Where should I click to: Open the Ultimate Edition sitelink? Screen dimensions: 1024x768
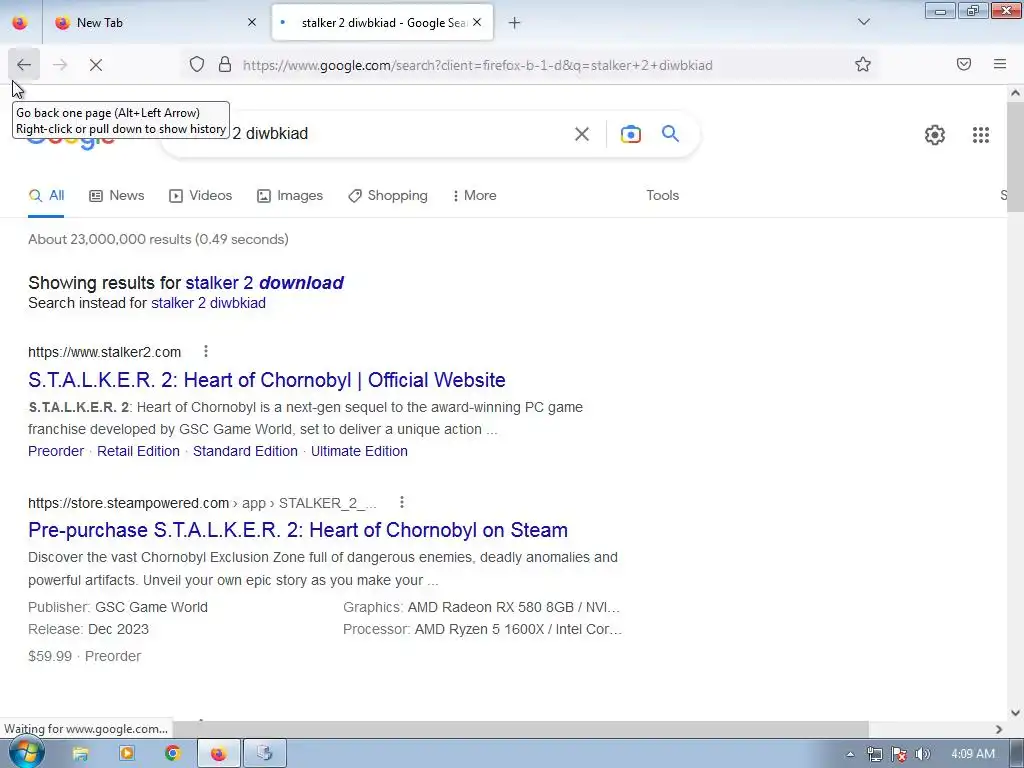click(359, 451)
